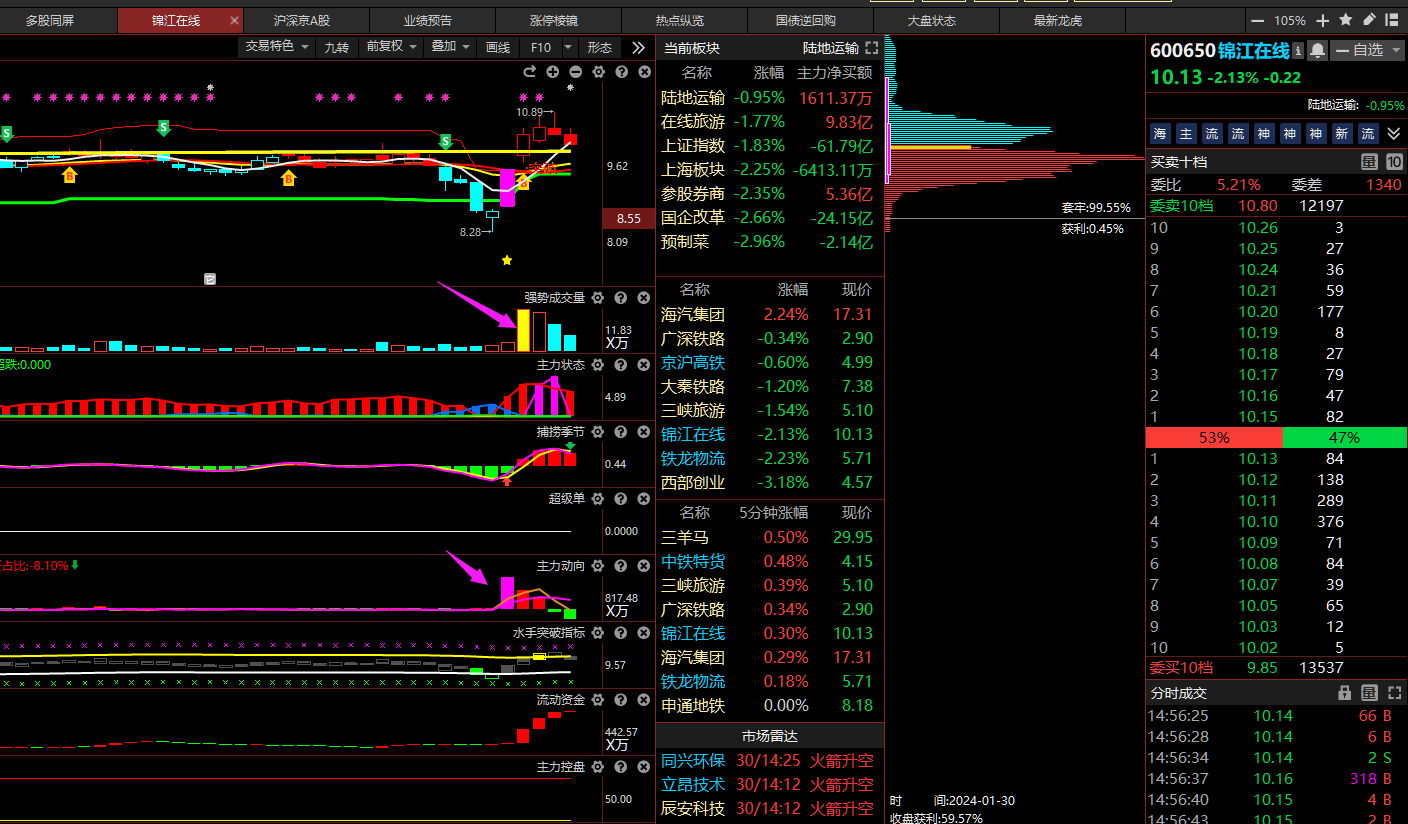The width and height of the screenshot is (1408, 824).
Task: Close the main K-line chart panel icon
Action: click(644, 72)
